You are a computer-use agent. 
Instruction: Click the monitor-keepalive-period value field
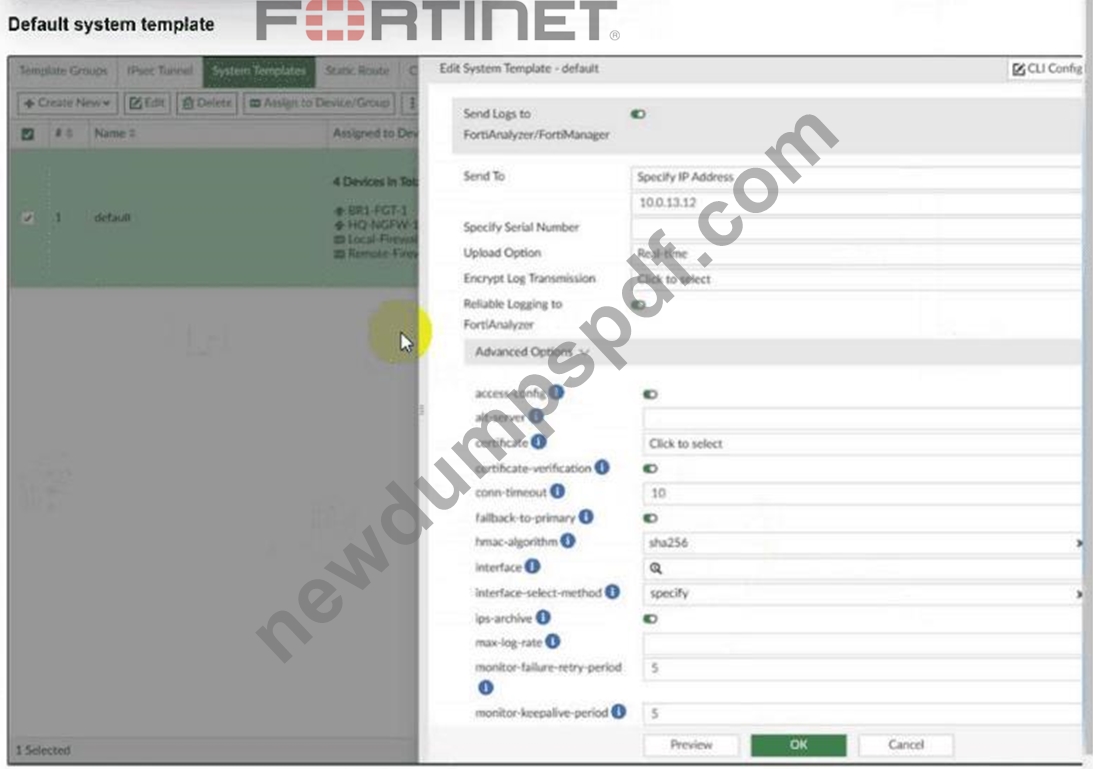coord(864,713)
